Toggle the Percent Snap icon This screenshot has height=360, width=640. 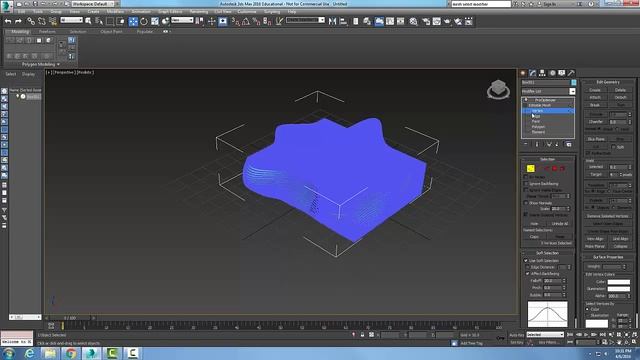[256, 21]
